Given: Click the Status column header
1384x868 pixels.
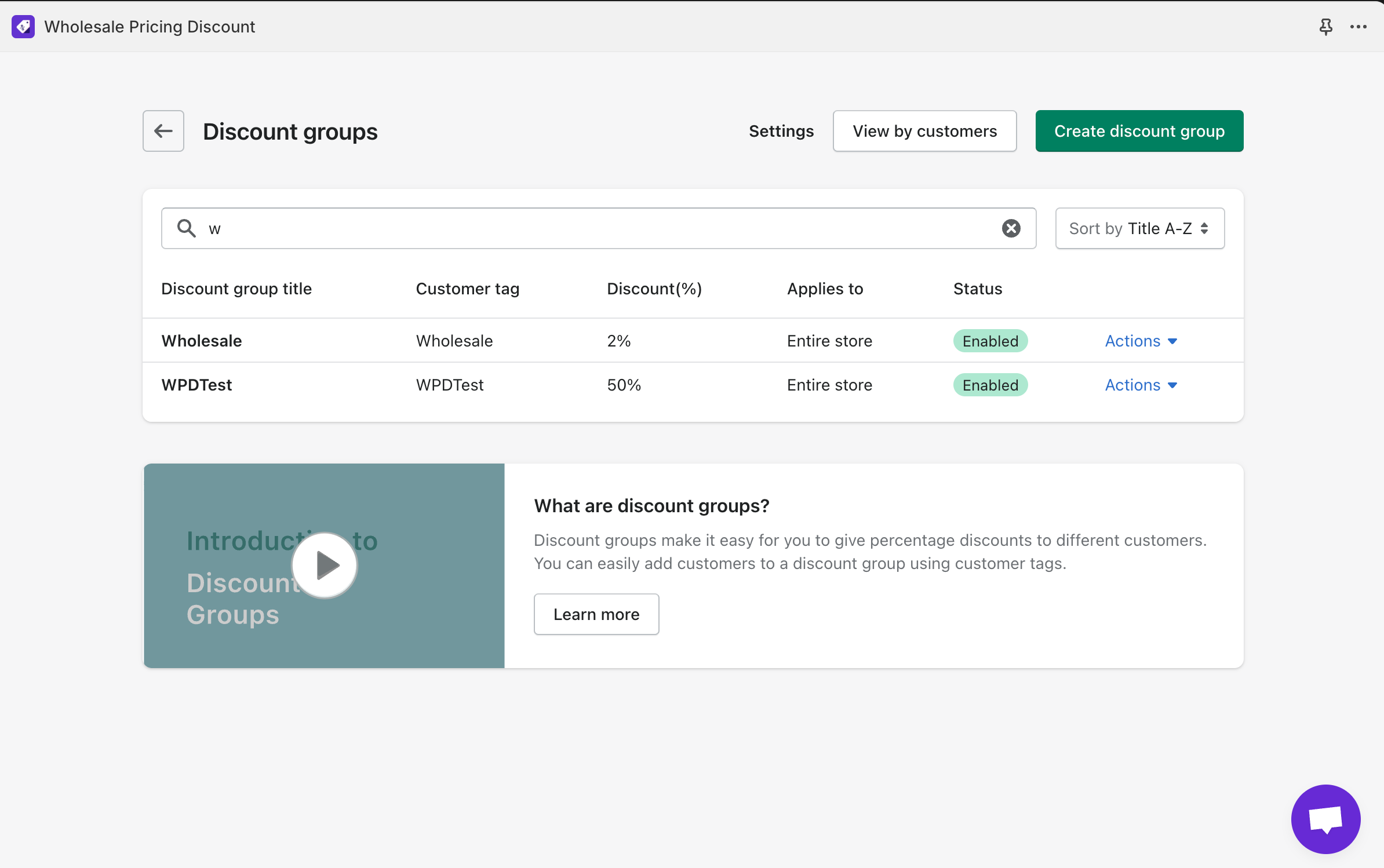Looking at the screenshot, I should click(978, 289).
